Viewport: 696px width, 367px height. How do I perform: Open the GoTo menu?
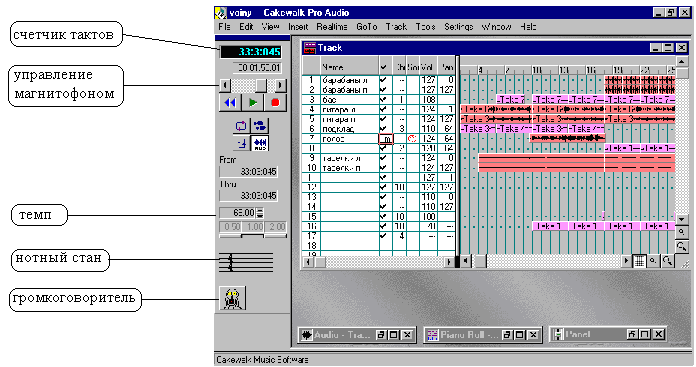click(367, 27)
